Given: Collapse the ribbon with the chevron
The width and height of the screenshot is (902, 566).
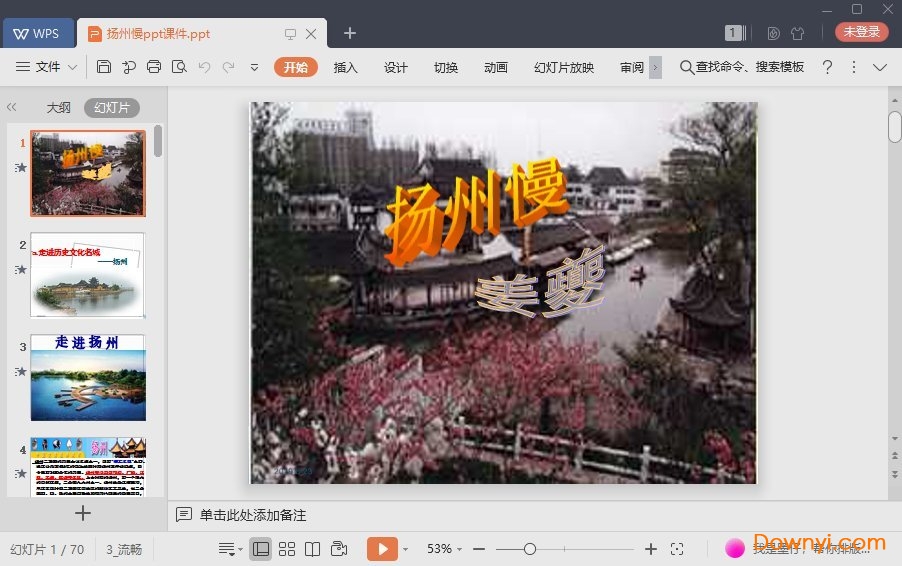Looking at the screenshot, I should coord(880,67).
